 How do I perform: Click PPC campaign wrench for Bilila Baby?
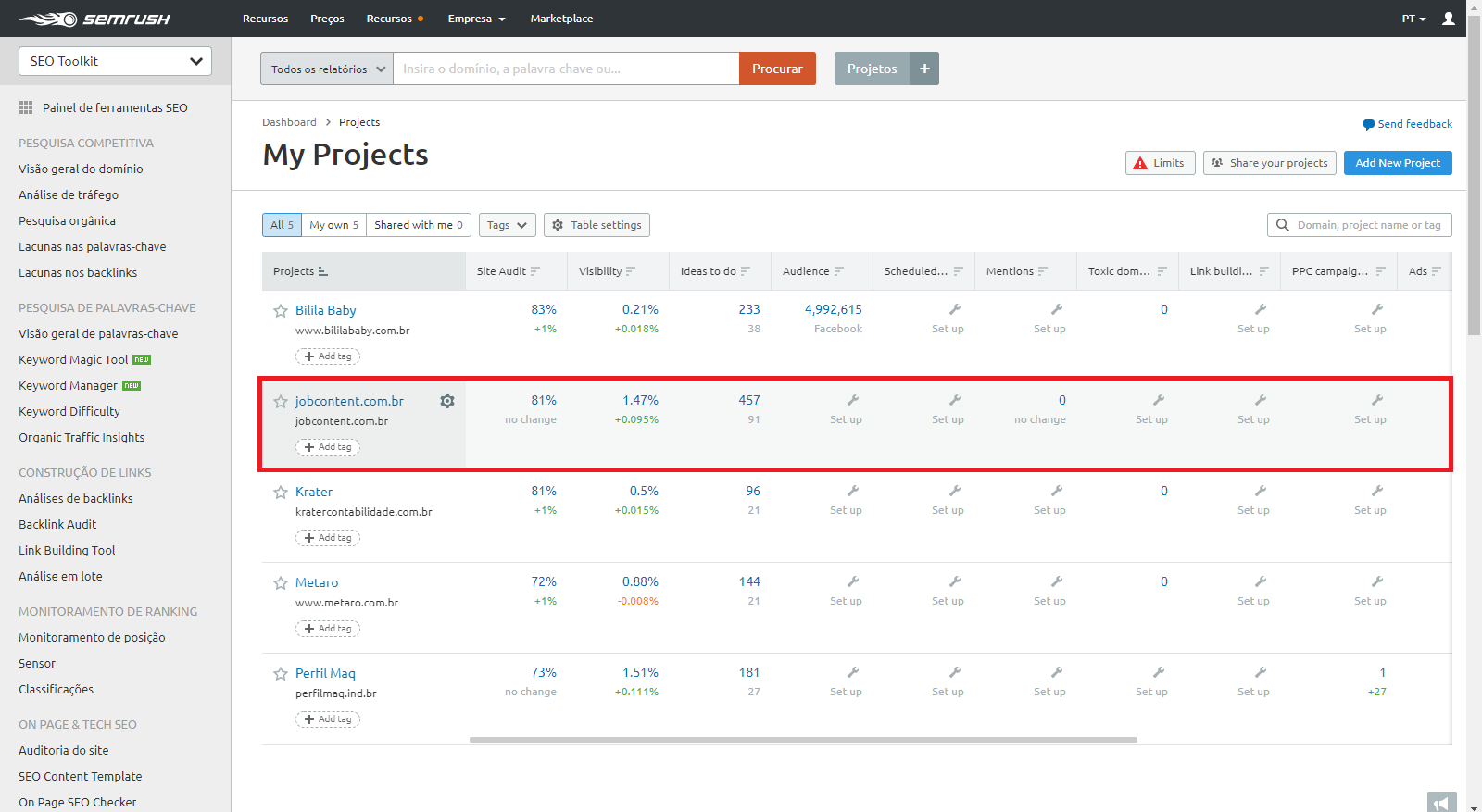[1377, 309]
